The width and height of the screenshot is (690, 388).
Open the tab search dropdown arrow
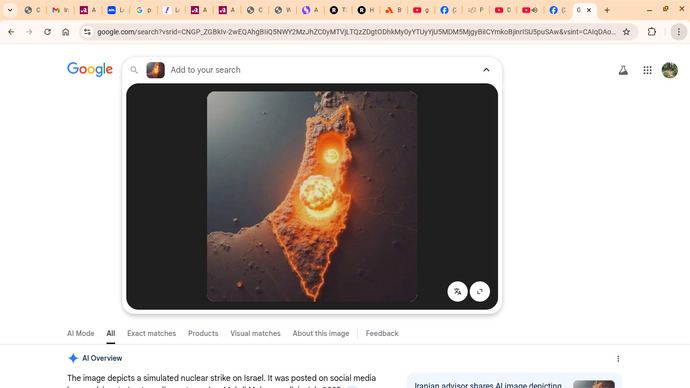[10, 10]
